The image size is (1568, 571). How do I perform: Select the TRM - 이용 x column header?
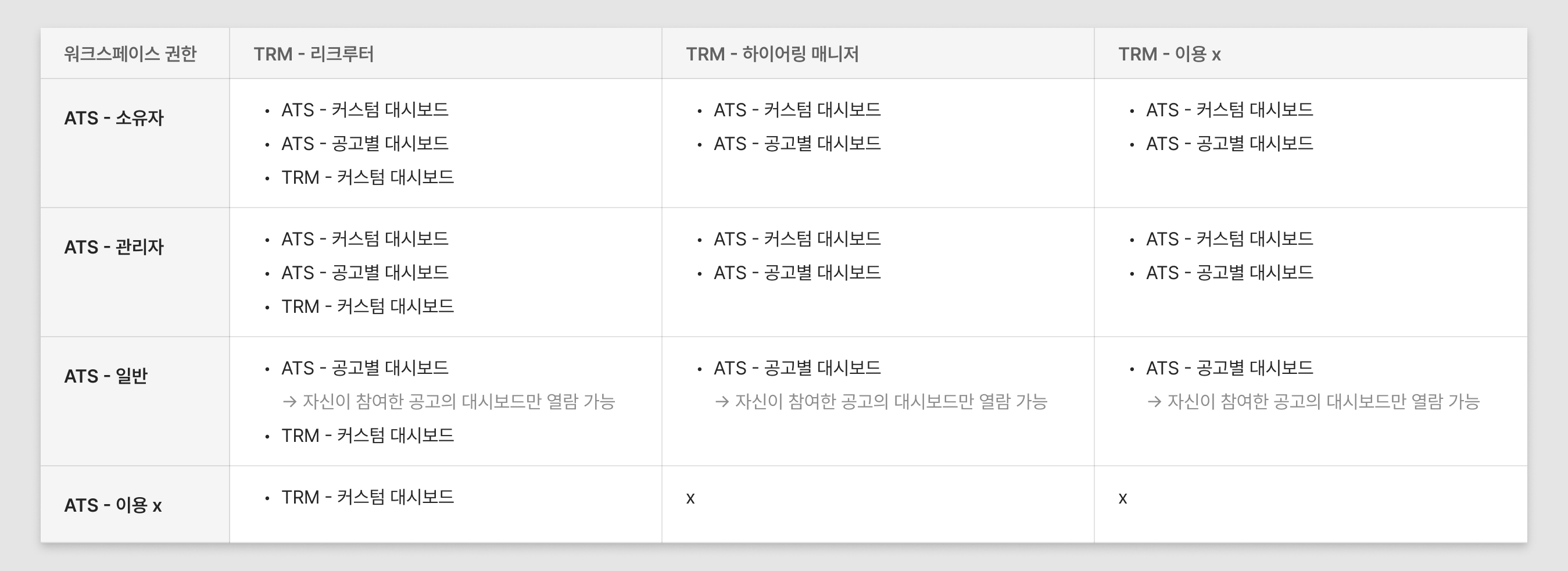(x=1169, y=54)
